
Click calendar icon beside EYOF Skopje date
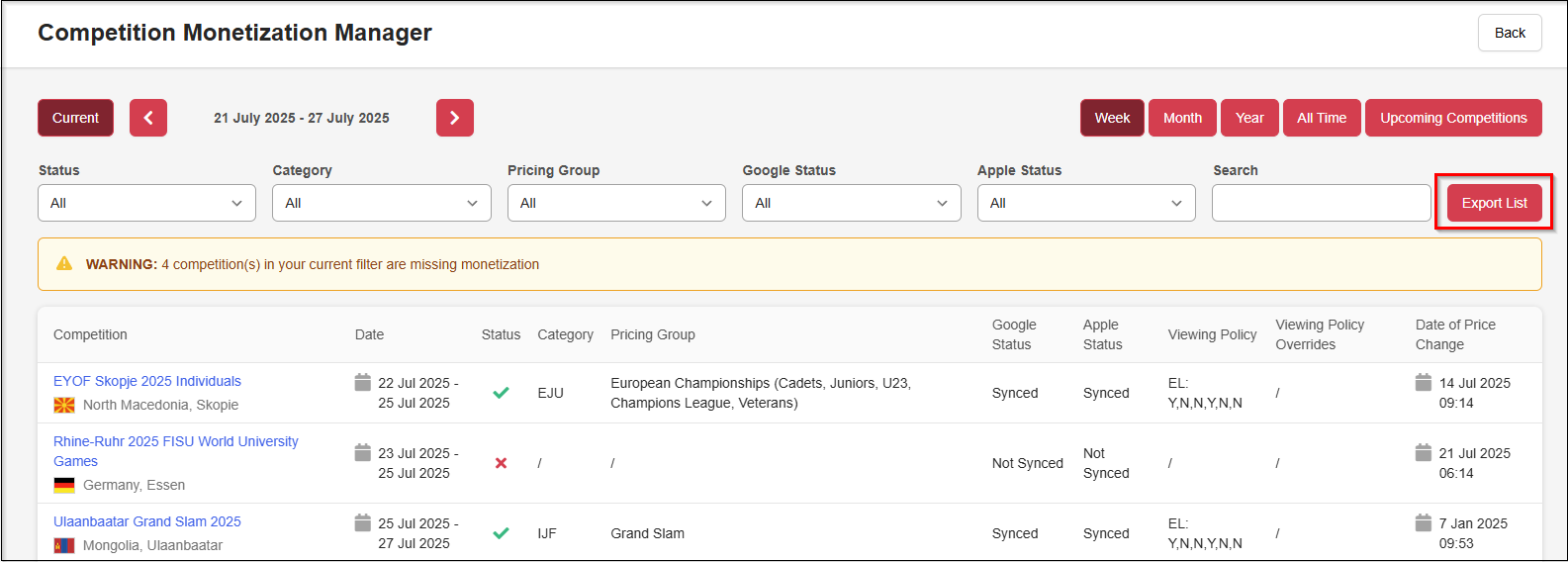coord(363,383)
